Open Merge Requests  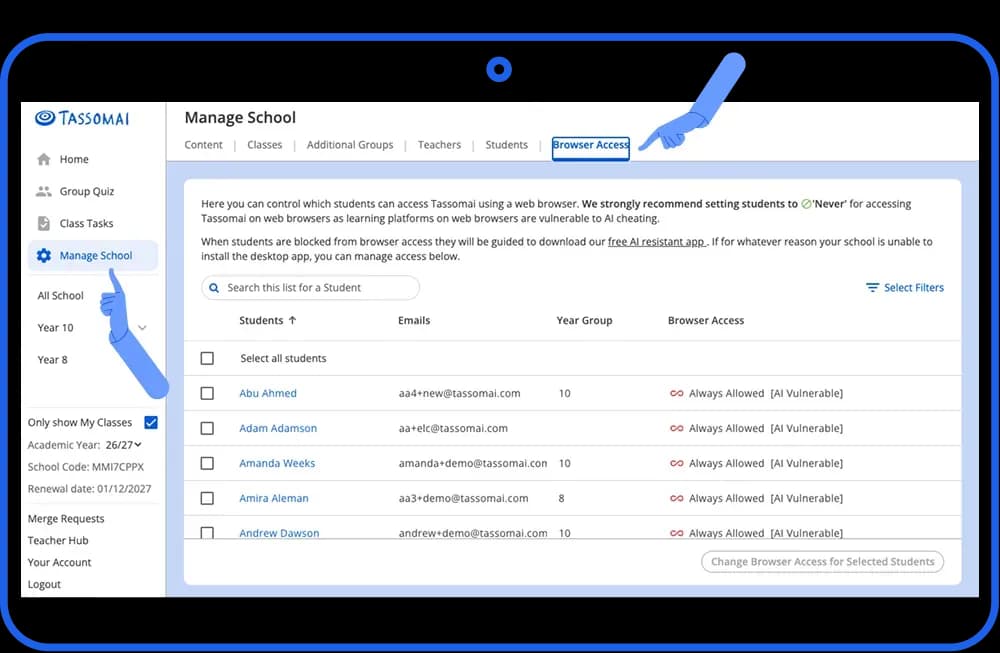click(x=66, y=519)
